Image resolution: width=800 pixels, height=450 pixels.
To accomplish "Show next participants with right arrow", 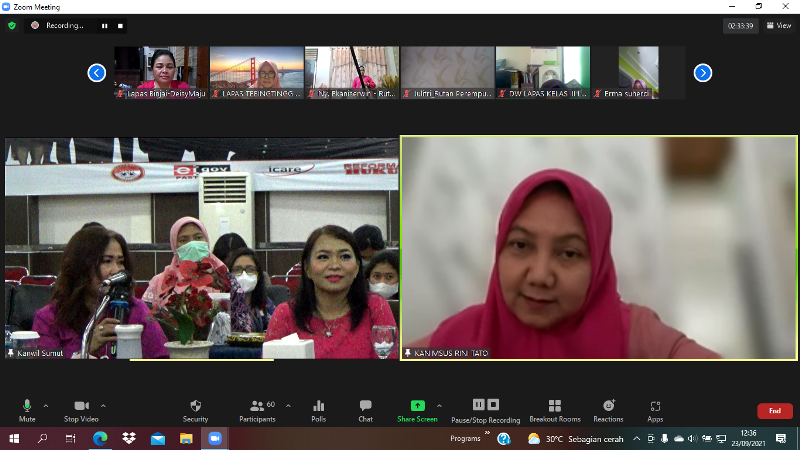I will [703, 72].
